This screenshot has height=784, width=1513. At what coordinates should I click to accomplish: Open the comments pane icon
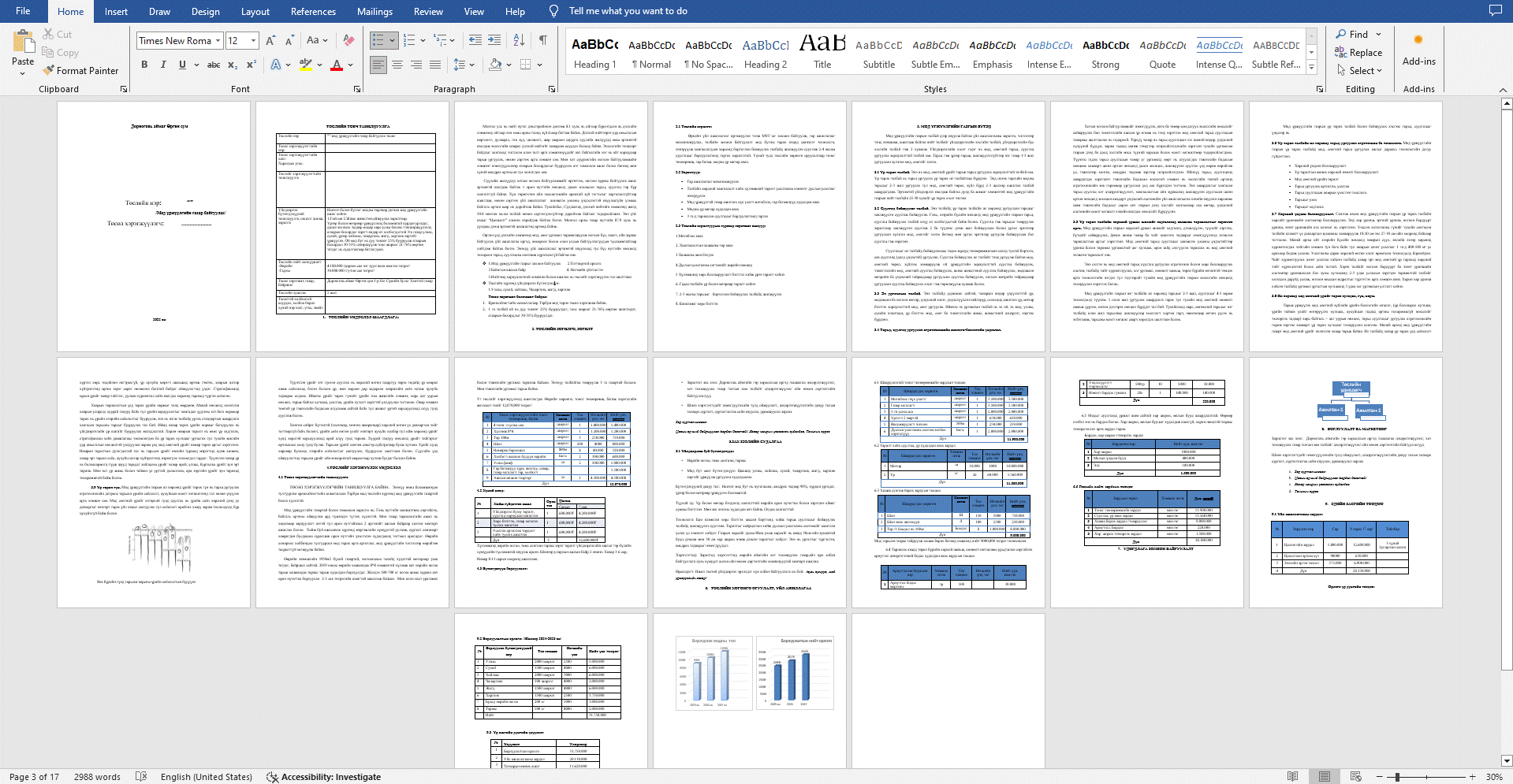1495,11
